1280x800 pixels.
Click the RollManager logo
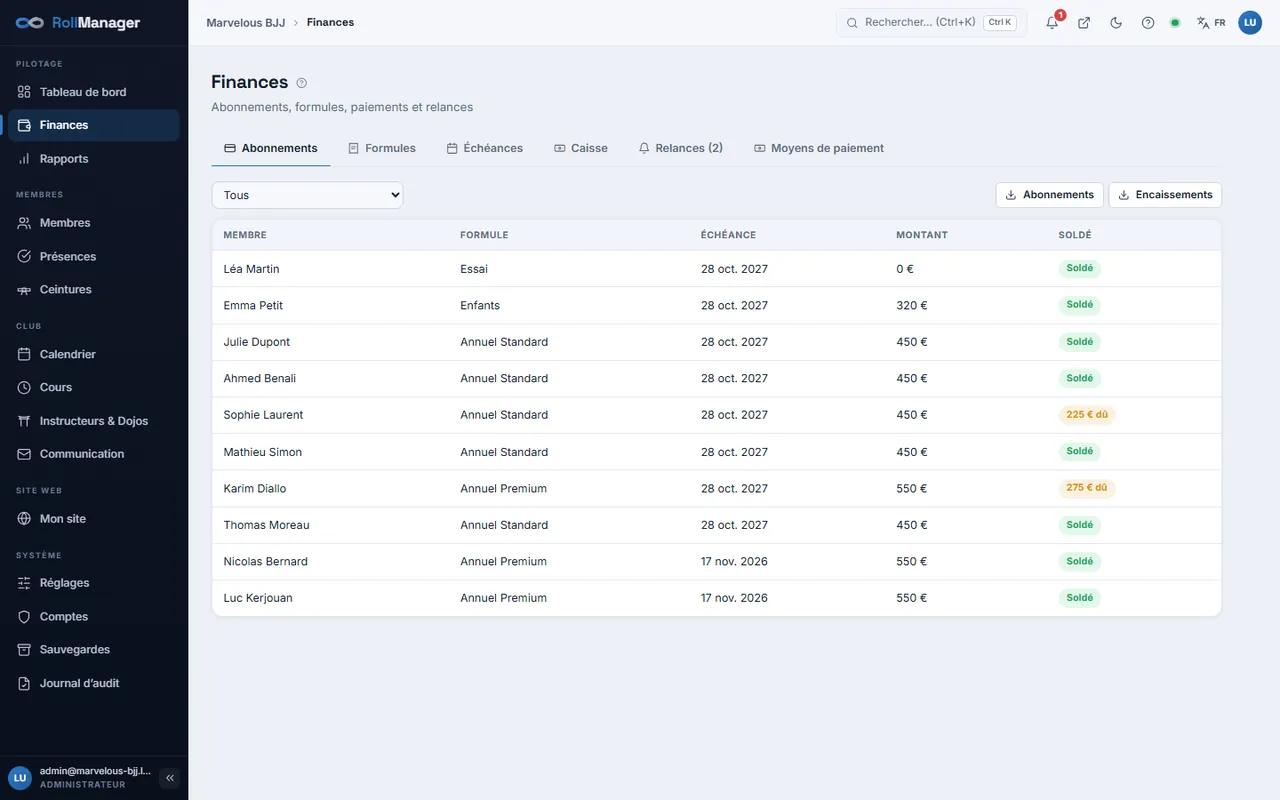78,23
